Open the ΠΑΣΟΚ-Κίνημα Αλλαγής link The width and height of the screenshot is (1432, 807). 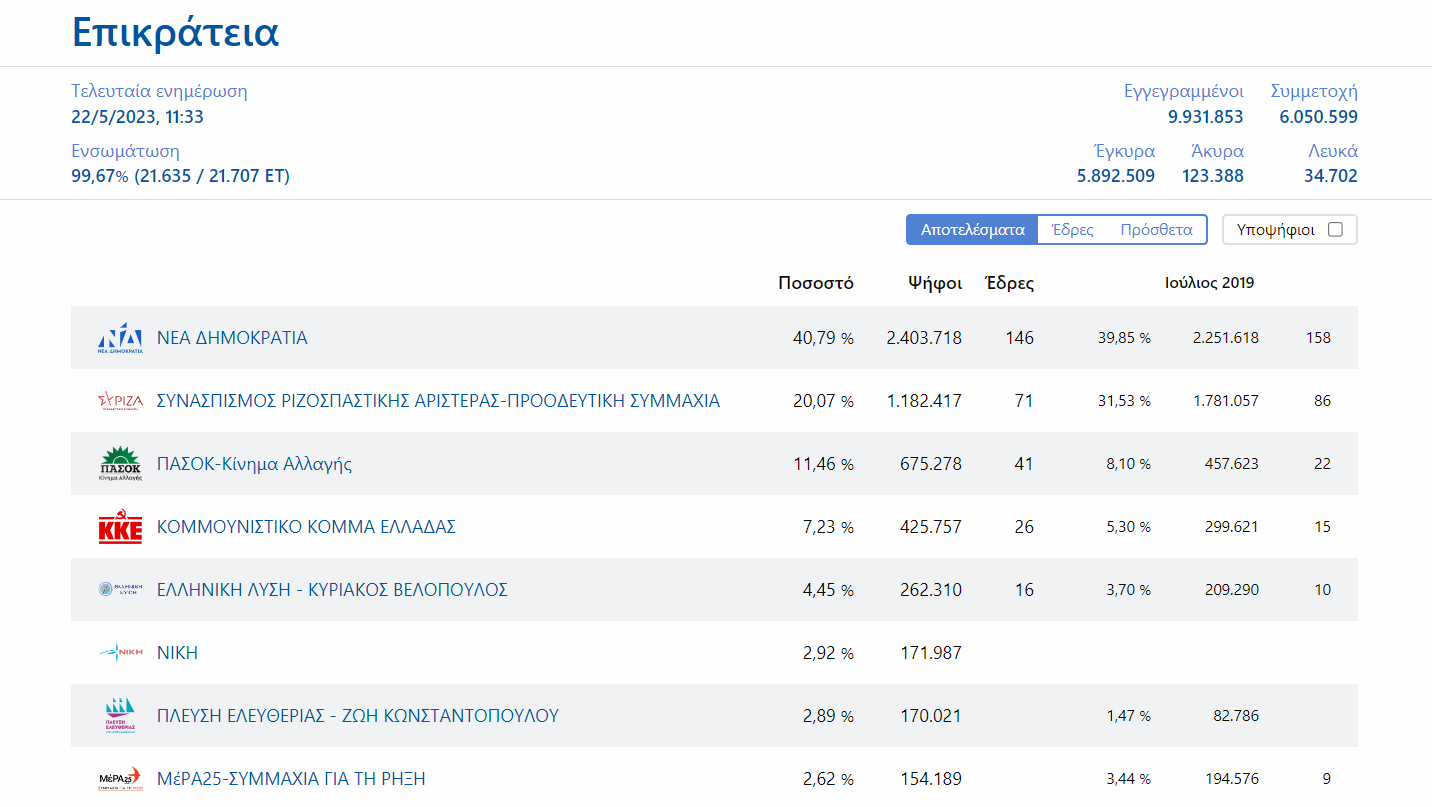[x=254, y=464]
